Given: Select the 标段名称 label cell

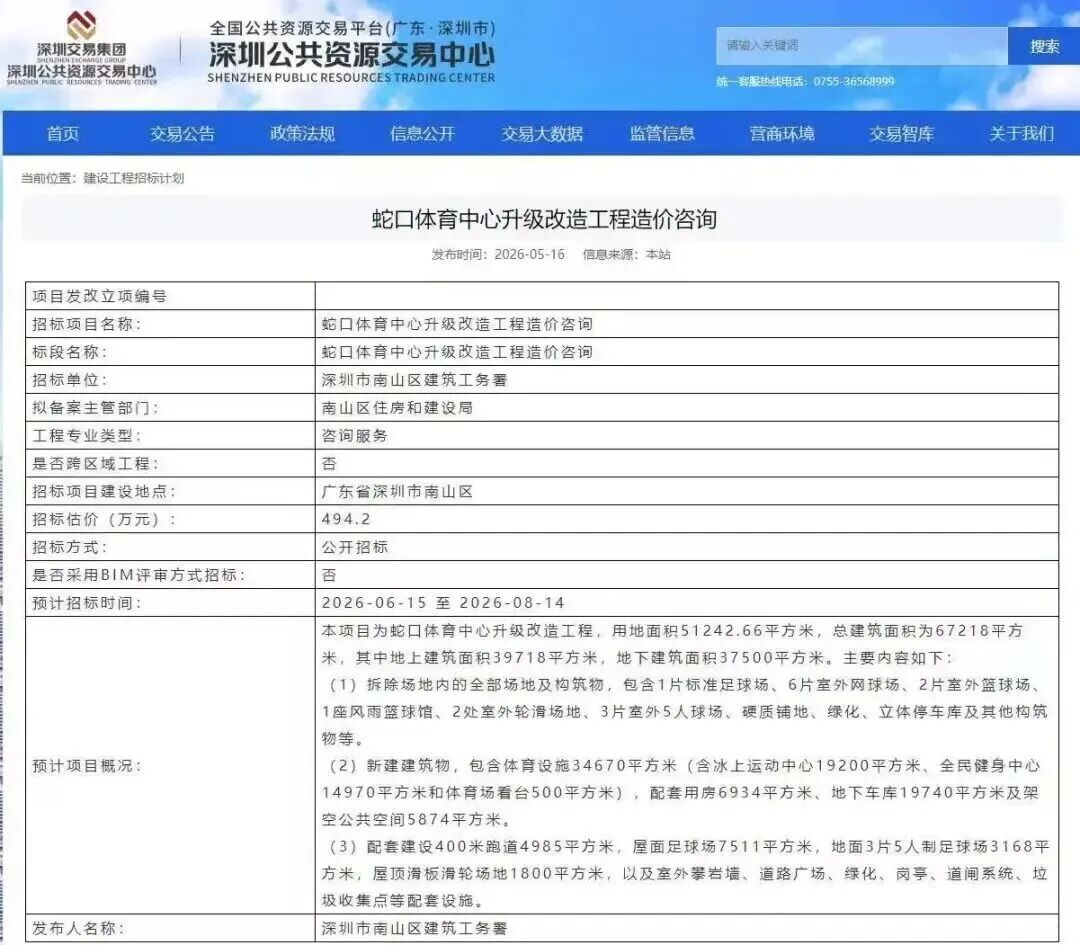Looking at the screenshot, I should 170,352.
